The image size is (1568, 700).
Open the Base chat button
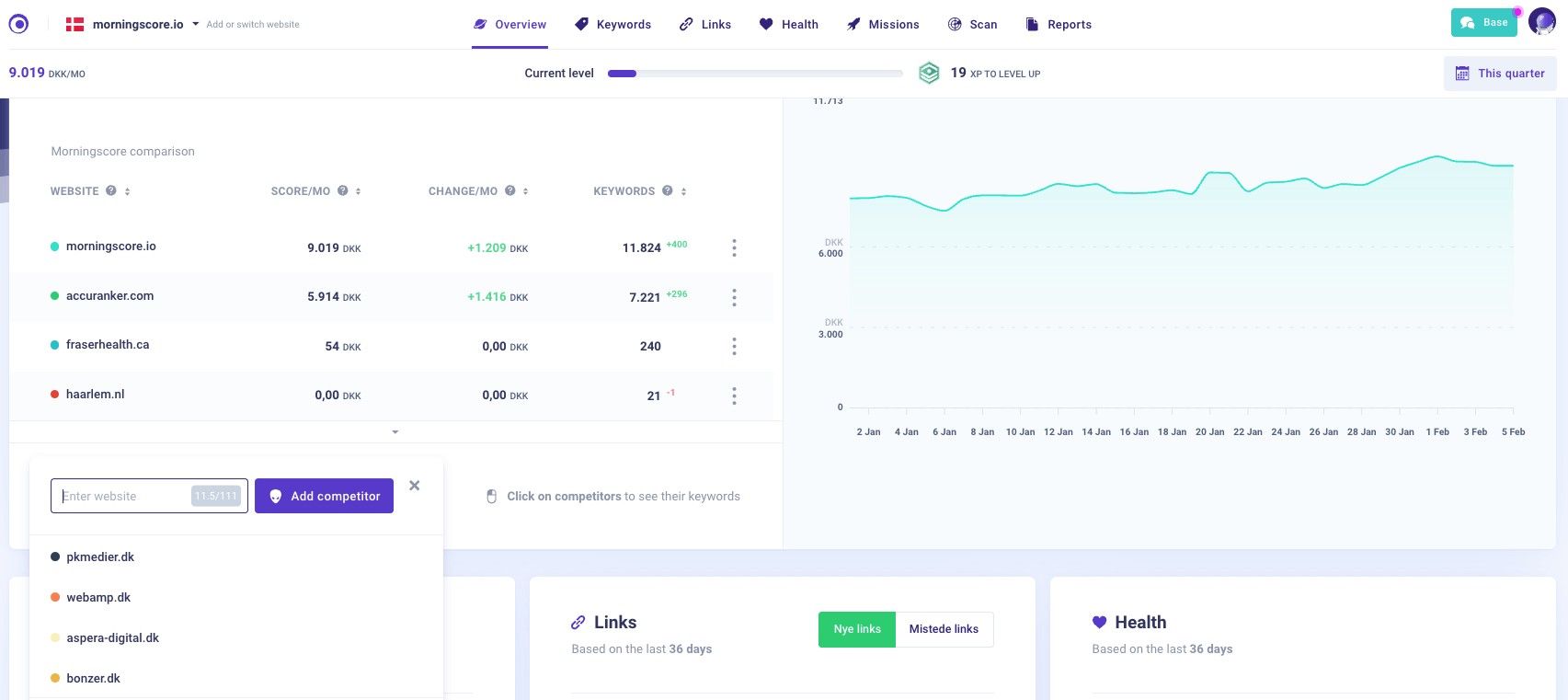click(1483, 23)
